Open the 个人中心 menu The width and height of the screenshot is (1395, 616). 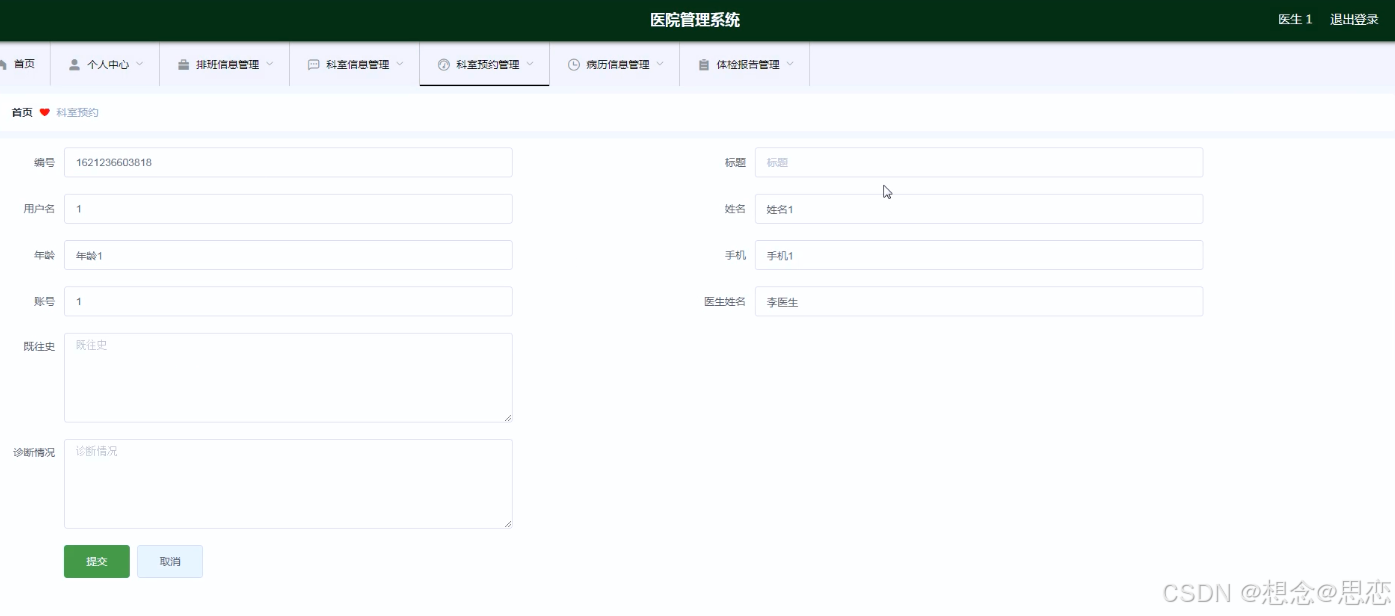[x=105, y=64]
